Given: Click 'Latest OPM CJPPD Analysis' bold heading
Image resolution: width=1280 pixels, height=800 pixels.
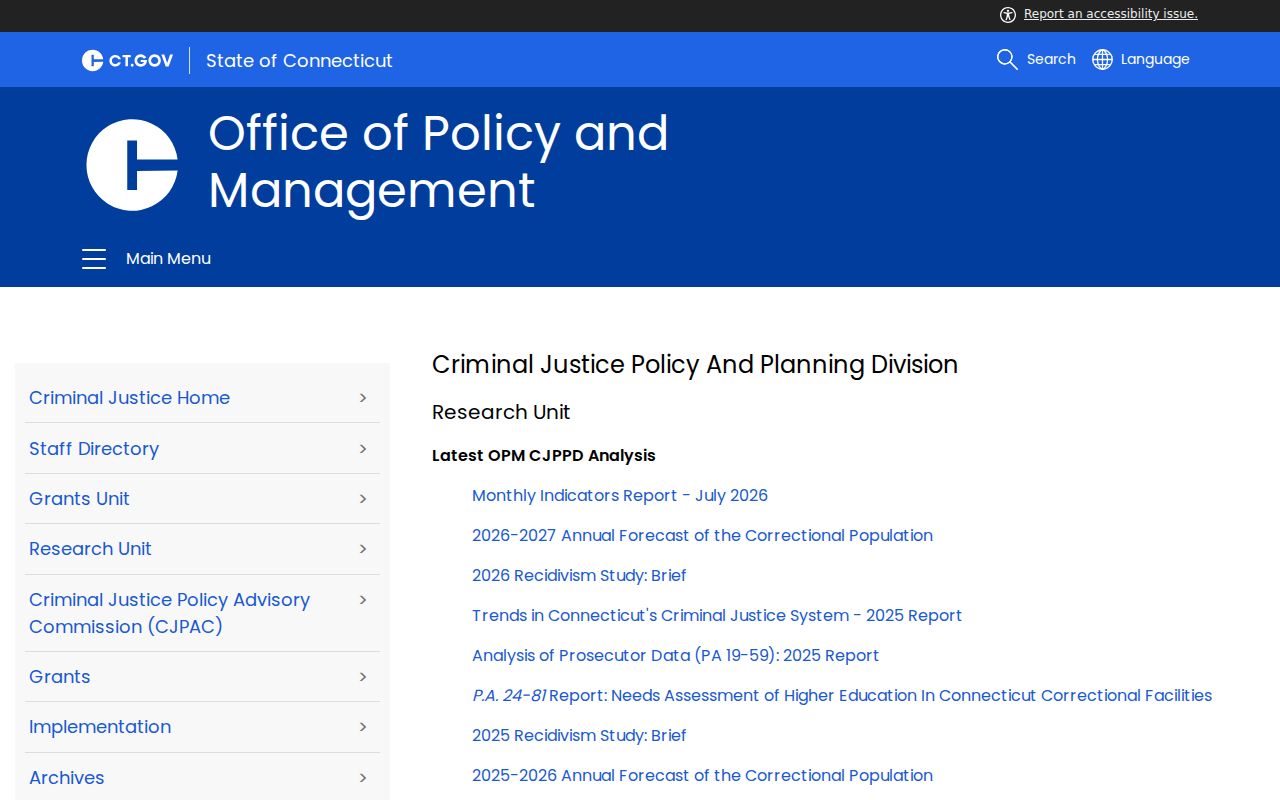Looking at the screenshot, I should (x=544, y=455).
